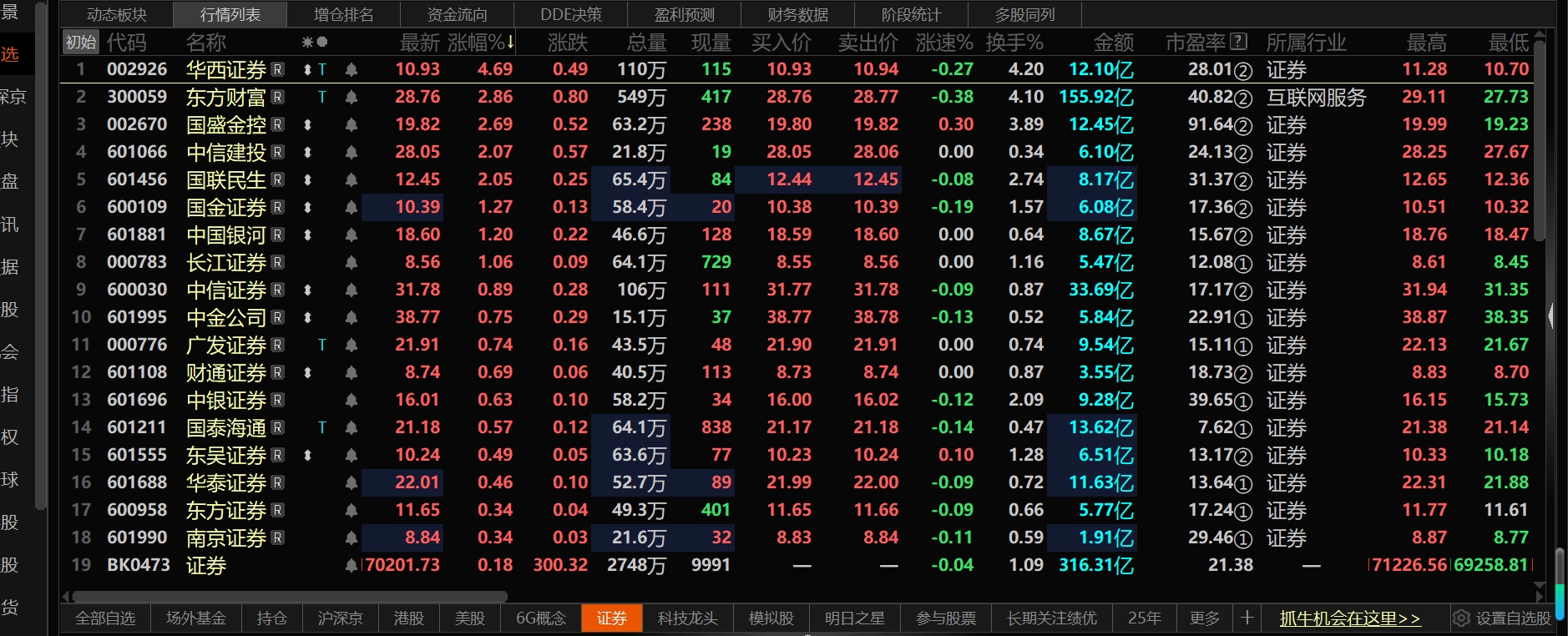Click the alert bell for 长江证券
1568x636 pixels.
click(352, 263)
